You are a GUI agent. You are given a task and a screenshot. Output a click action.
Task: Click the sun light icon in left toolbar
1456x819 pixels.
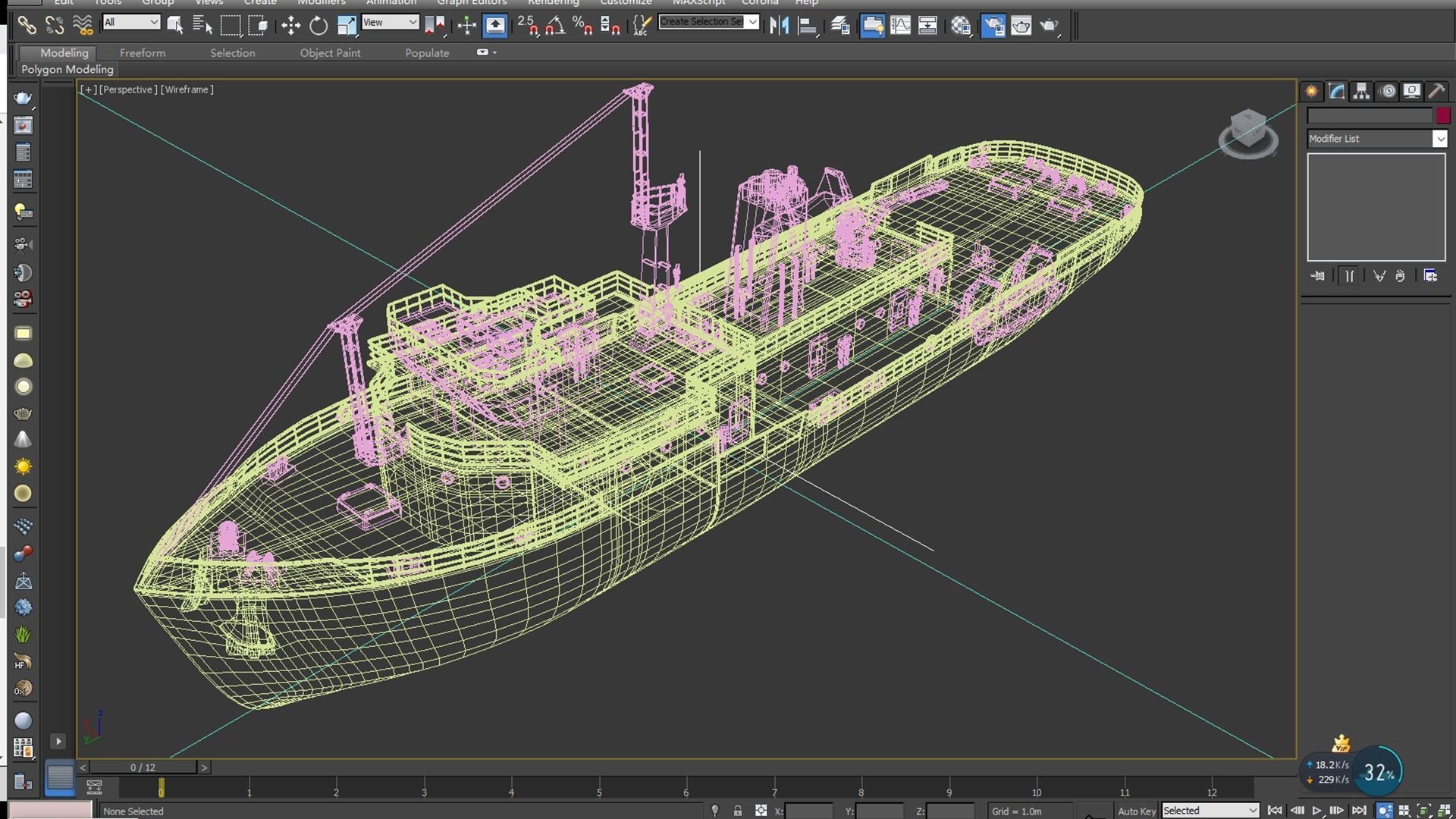pyautogui.click(x=24, y=466)
